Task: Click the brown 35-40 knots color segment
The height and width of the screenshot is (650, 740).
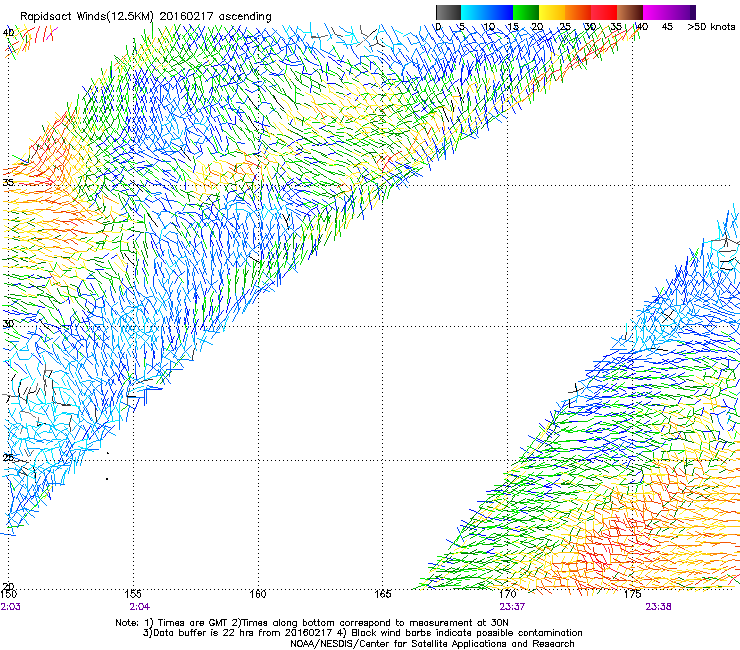Action: point(630,12)
